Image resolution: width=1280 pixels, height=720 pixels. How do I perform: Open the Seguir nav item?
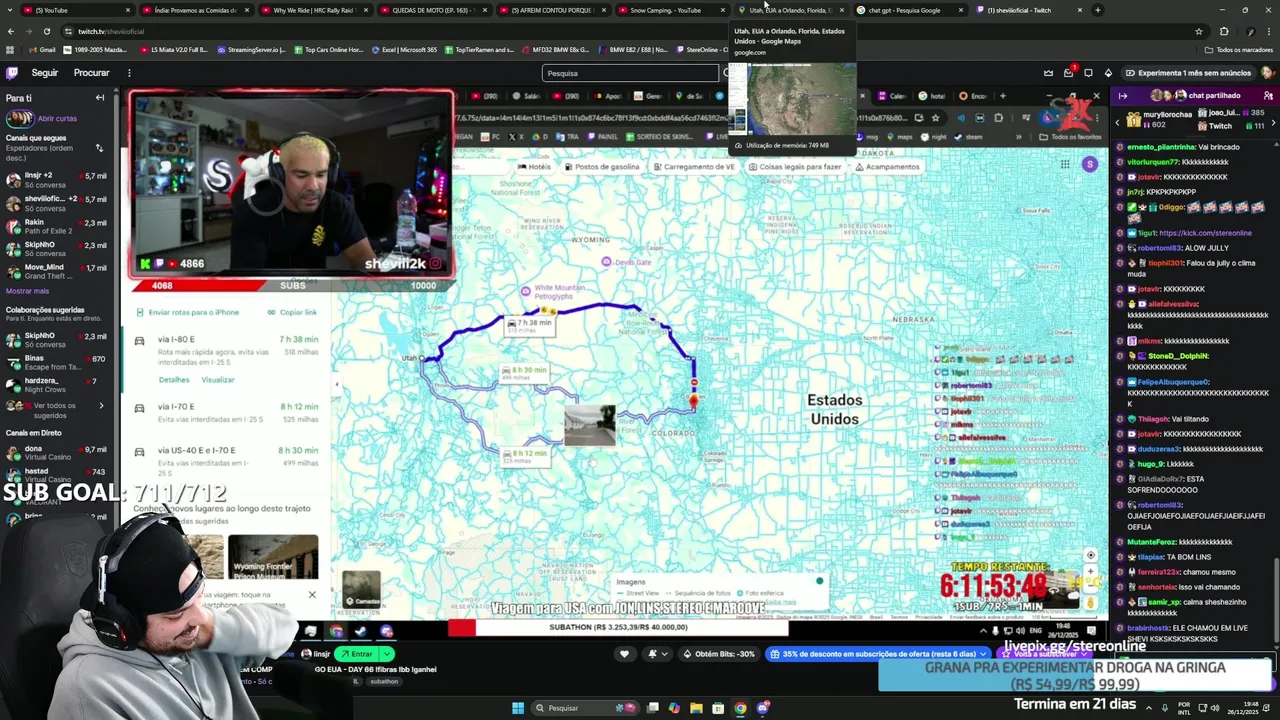click(x=44, y=73)
